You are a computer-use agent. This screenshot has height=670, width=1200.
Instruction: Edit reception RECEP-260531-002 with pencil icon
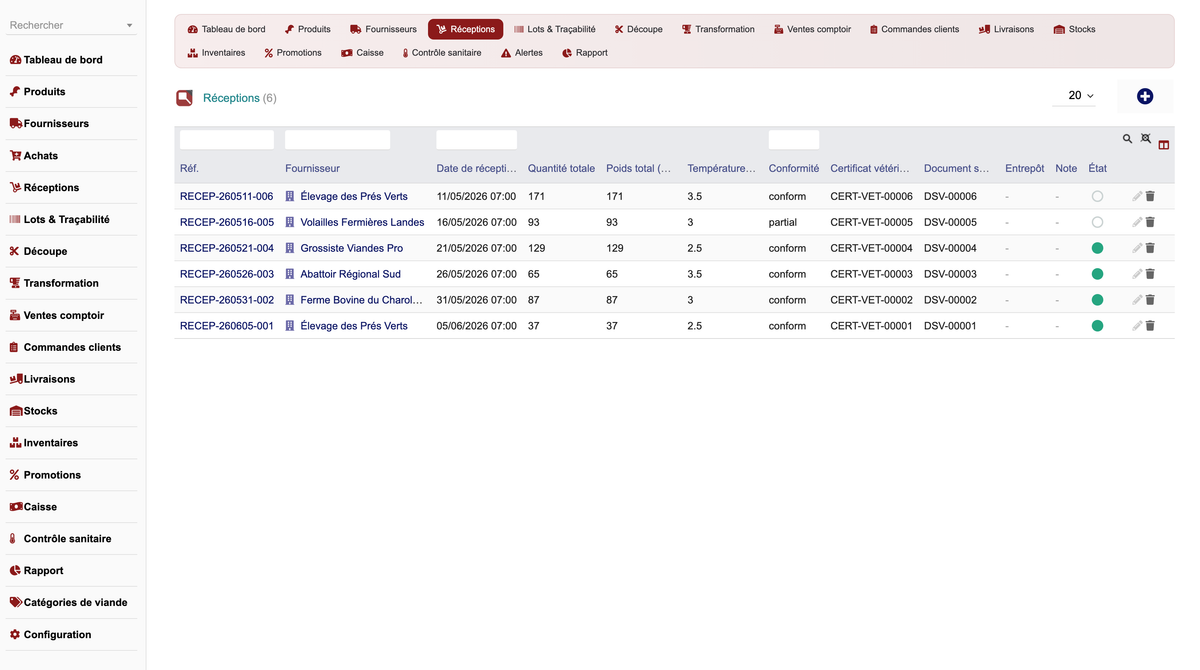coord(1137,300)
